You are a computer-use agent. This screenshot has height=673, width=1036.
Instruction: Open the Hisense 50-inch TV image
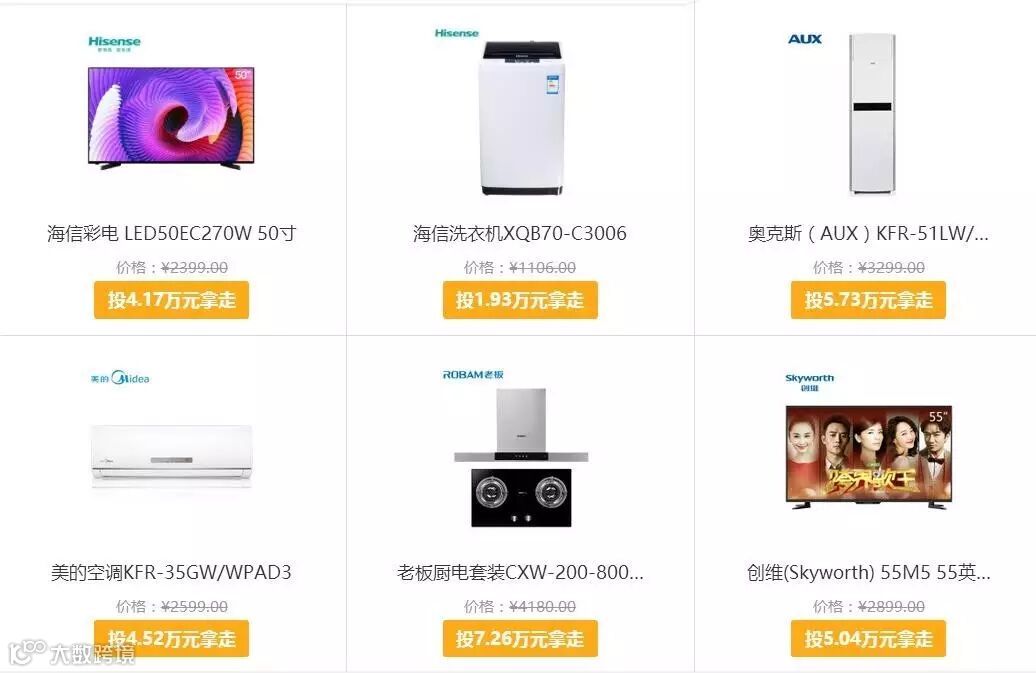(171, 118)
